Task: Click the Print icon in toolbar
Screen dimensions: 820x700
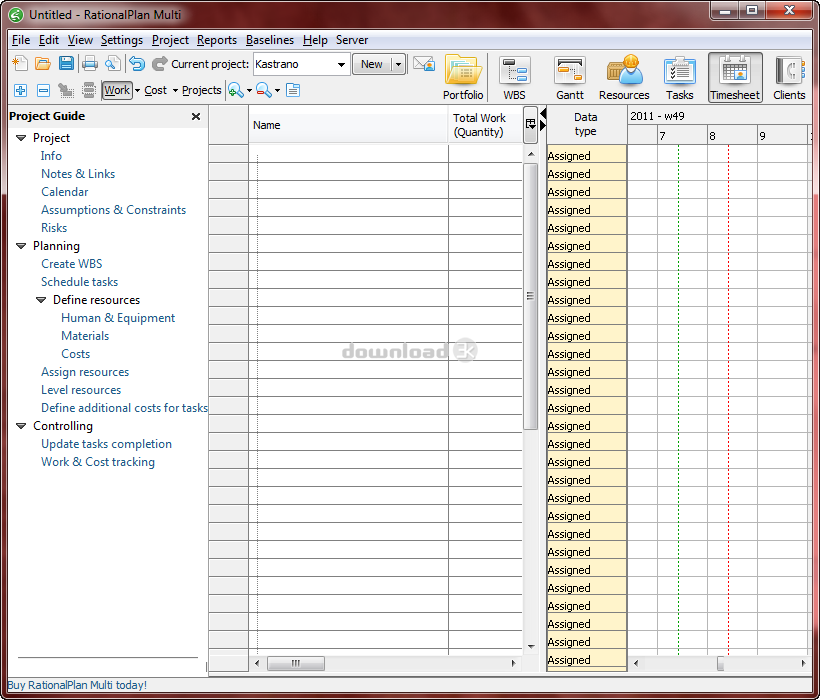Action: (90, 64)
